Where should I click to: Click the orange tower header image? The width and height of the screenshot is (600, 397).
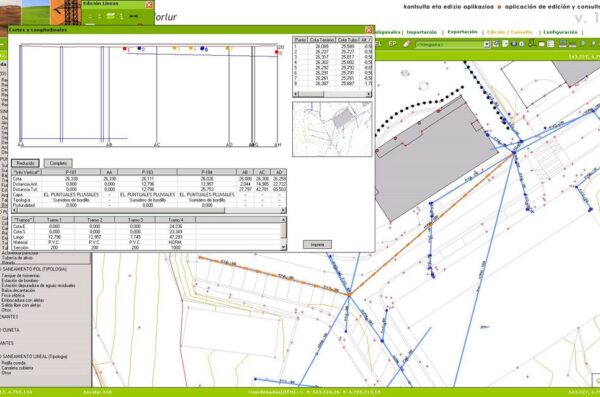tap(65, 12)
